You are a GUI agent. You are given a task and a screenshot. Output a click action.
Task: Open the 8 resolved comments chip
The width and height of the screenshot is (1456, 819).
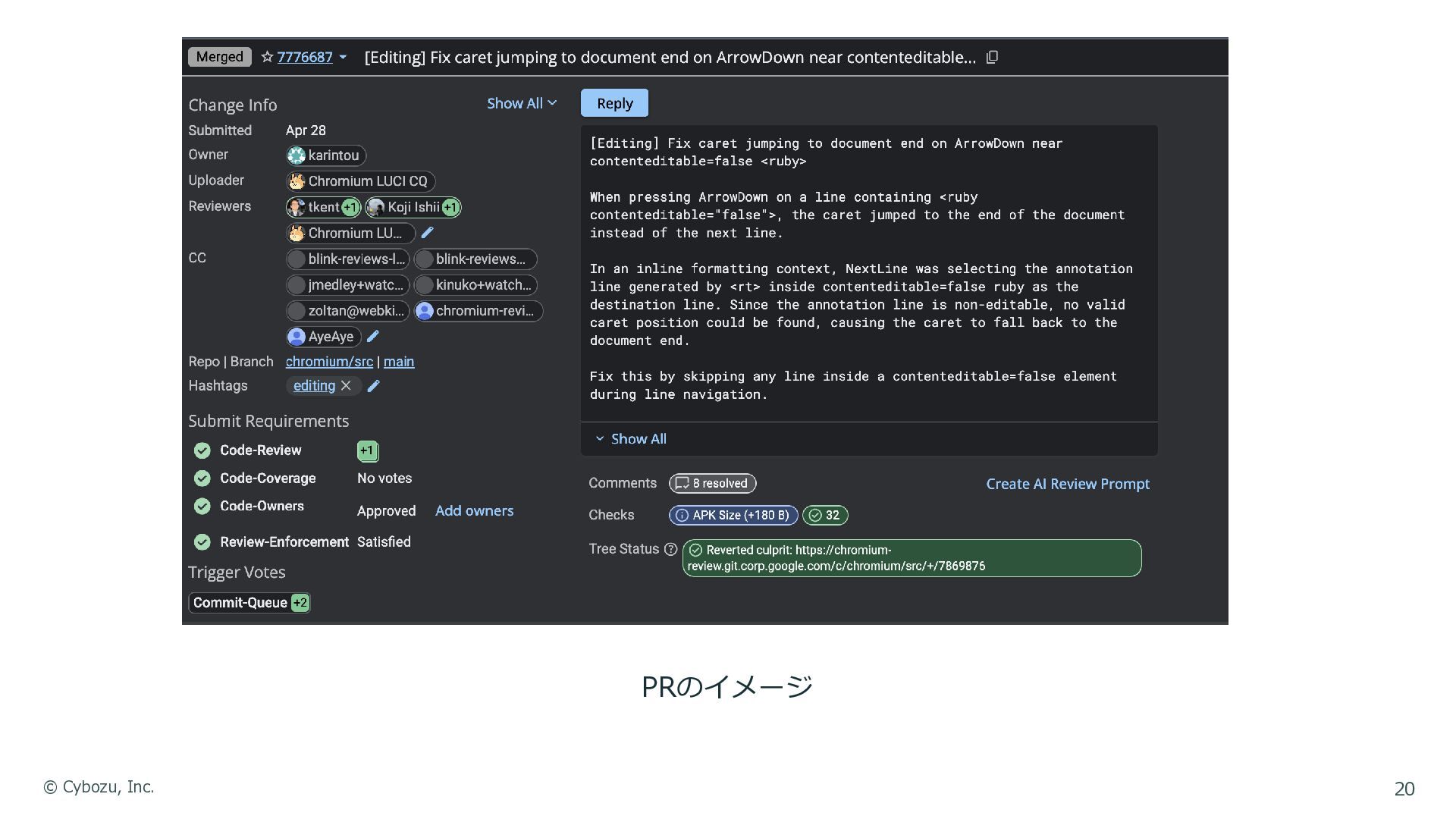[712, 484]
